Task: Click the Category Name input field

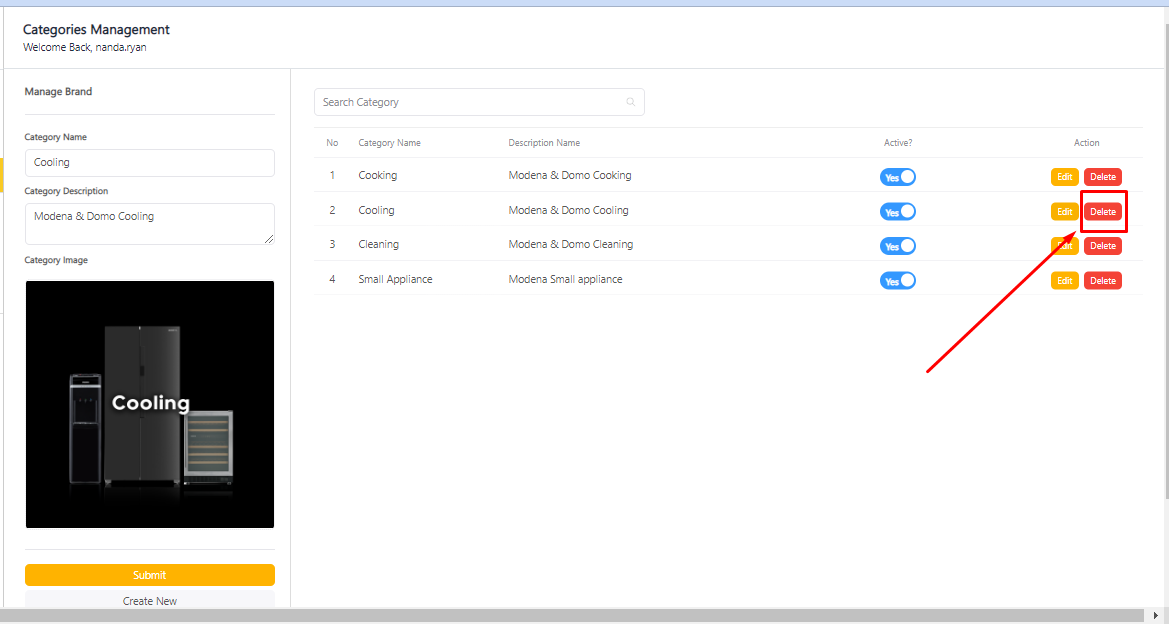Action: (150, 163)
